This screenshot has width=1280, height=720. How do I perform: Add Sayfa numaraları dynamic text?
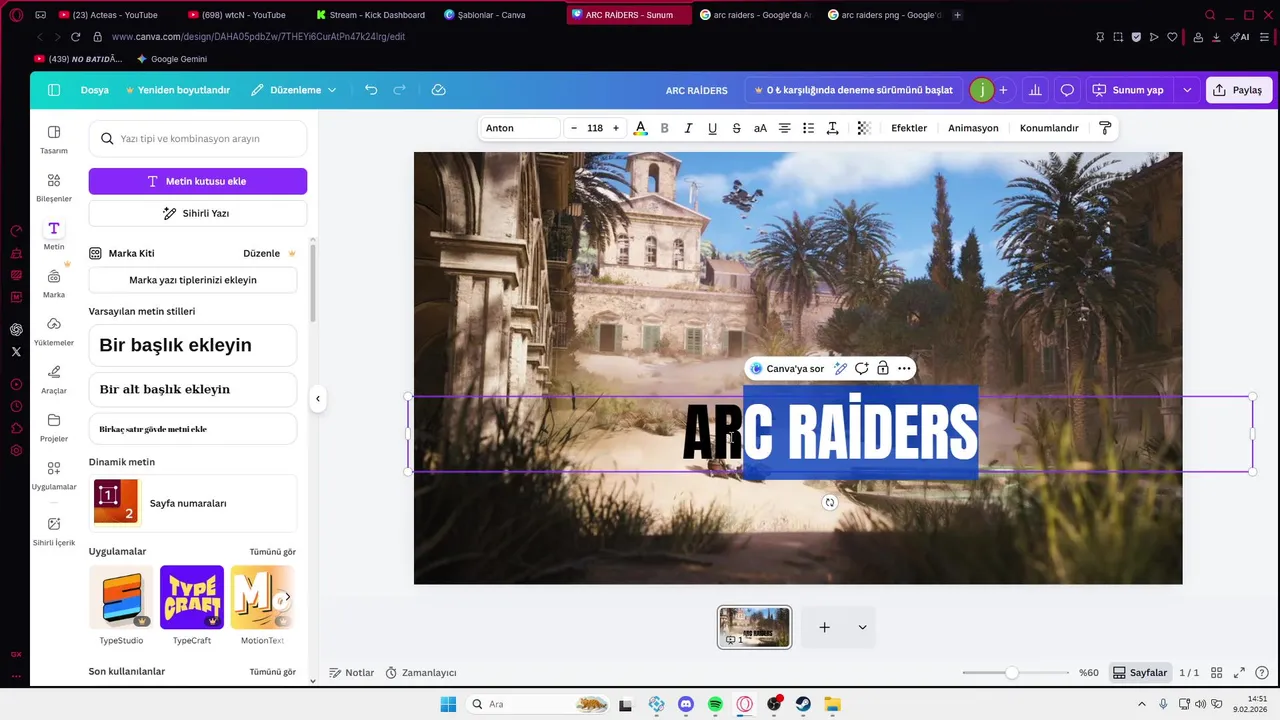(193, 503)
